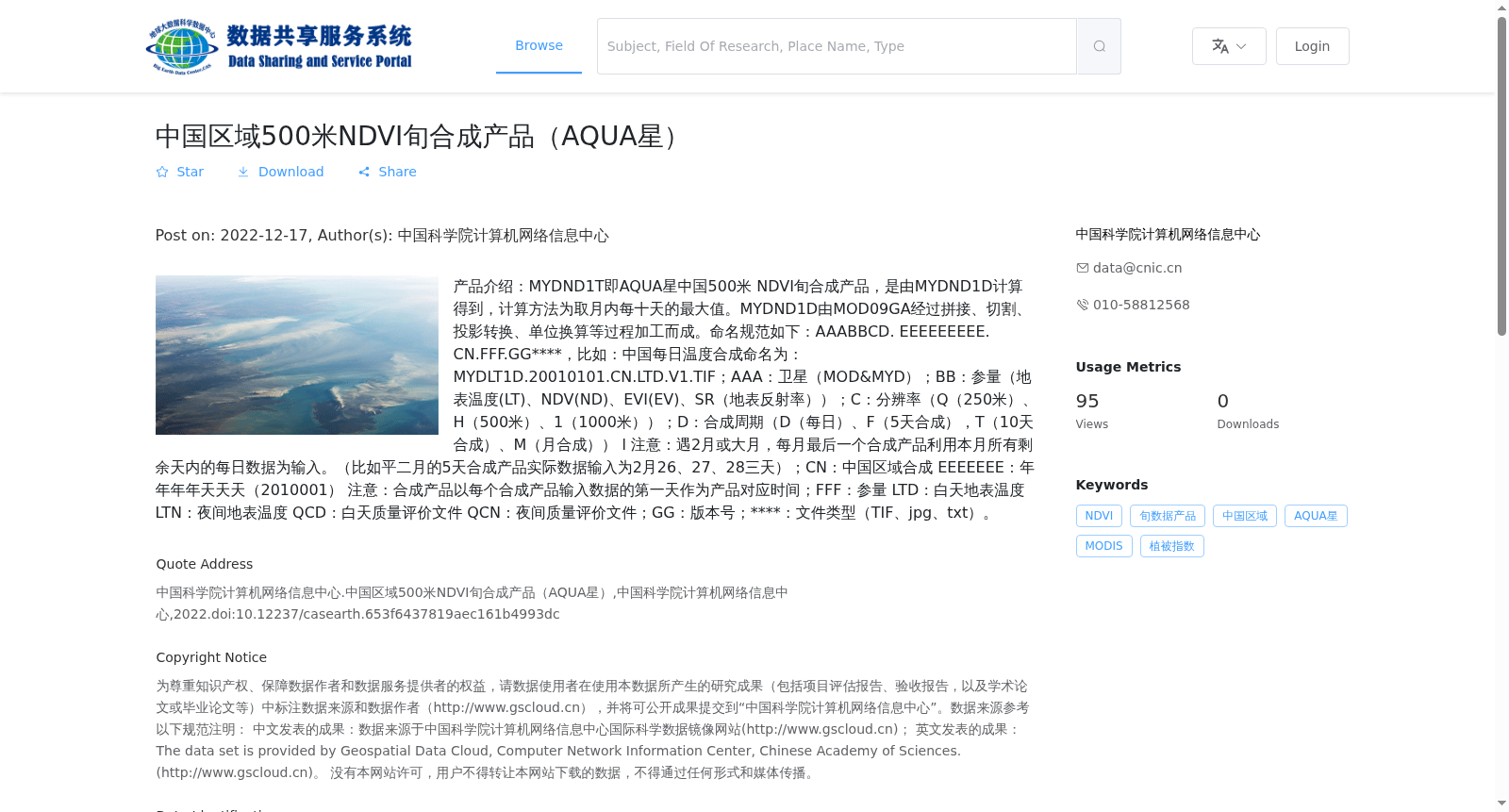The image size is (1509, 812).
Task: Select the 植被指数 keyword tag
Action: 1172,546
